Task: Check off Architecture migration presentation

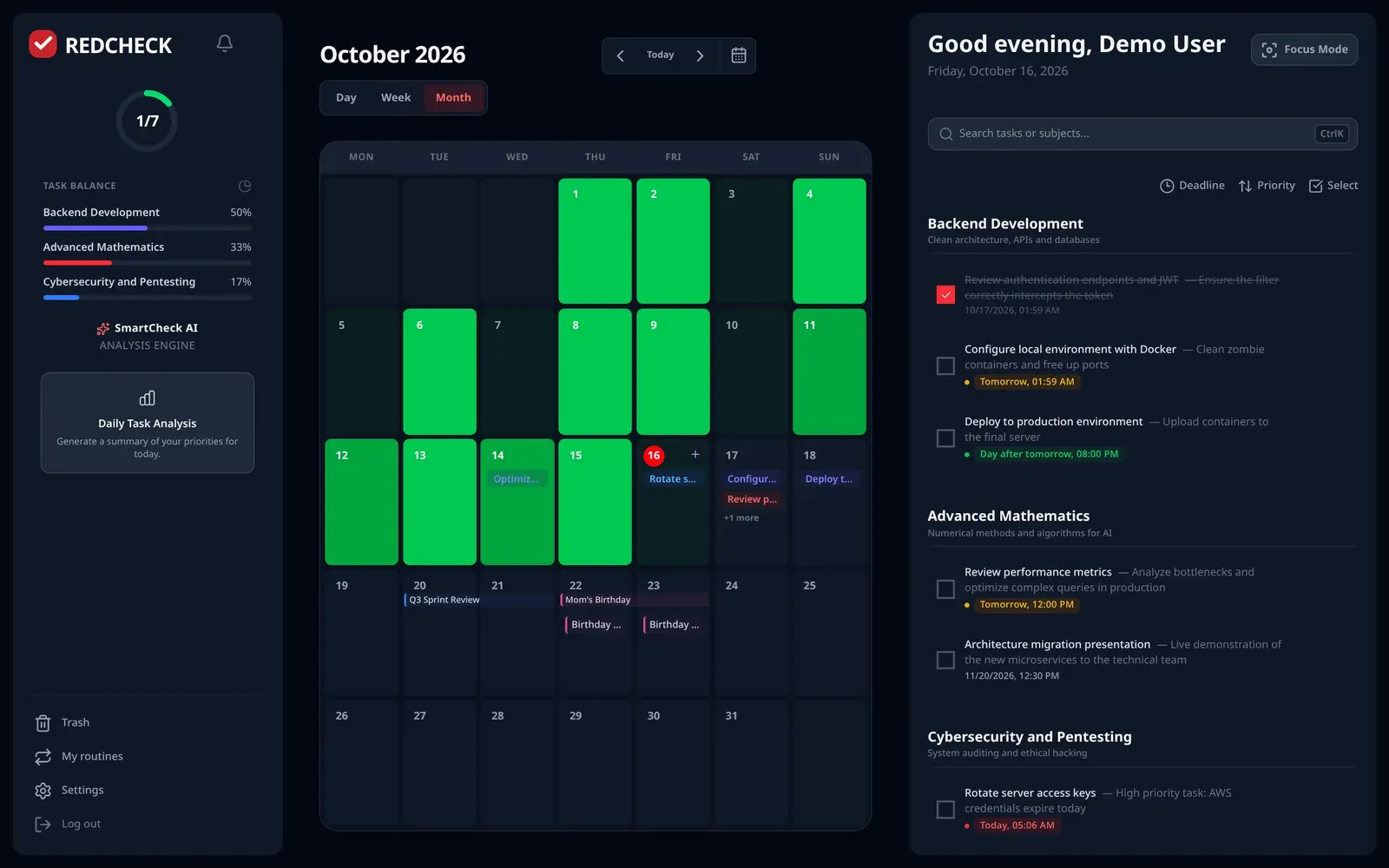Action: tap(945, 661)
